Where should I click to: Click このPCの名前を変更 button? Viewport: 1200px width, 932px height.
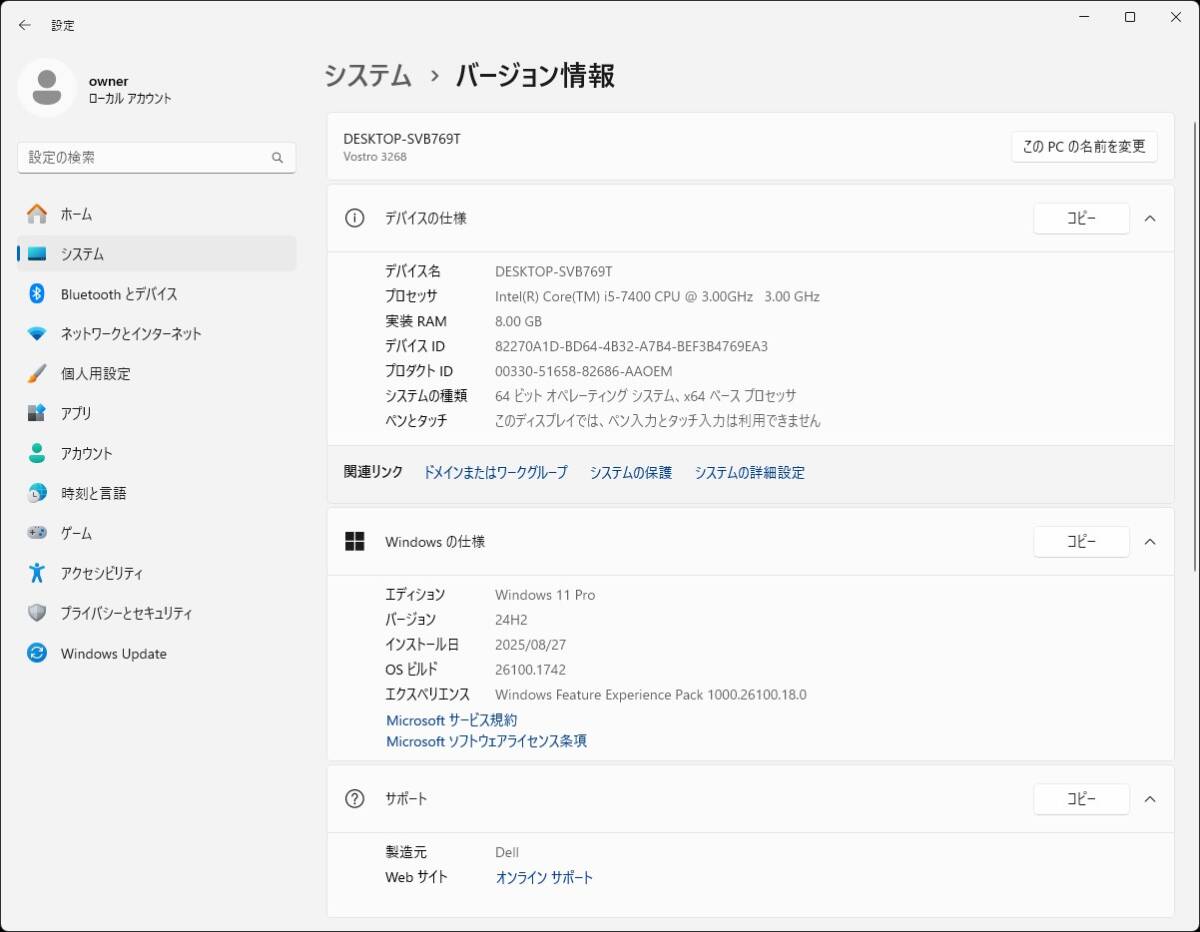click(1084, 146)
